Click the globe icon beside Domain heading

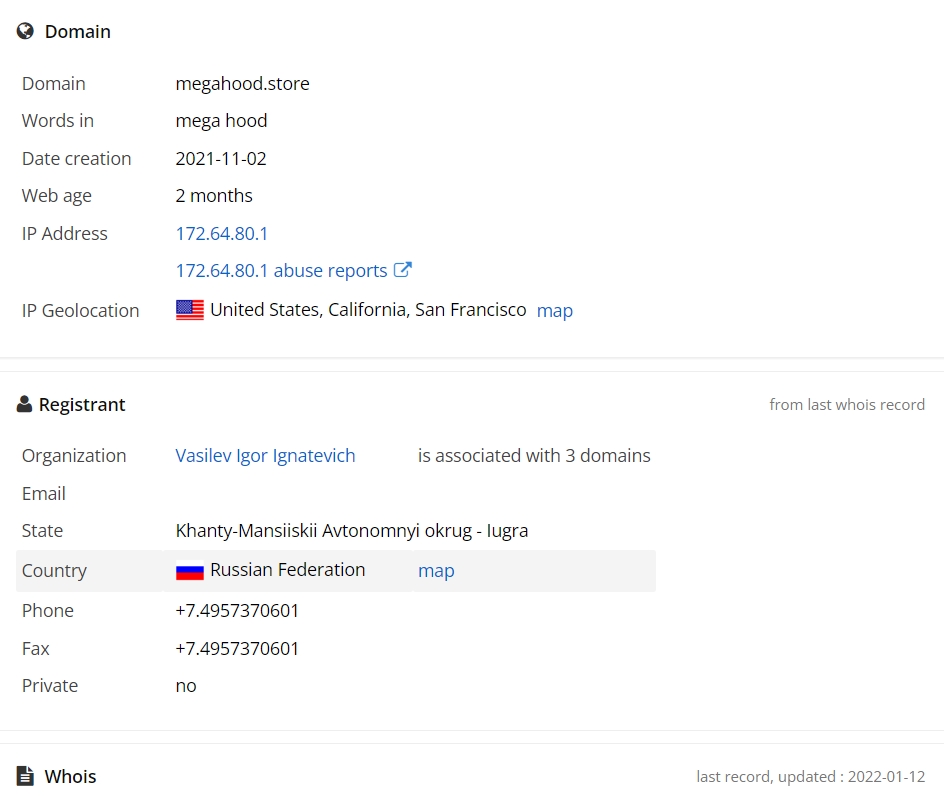point(25,31)
